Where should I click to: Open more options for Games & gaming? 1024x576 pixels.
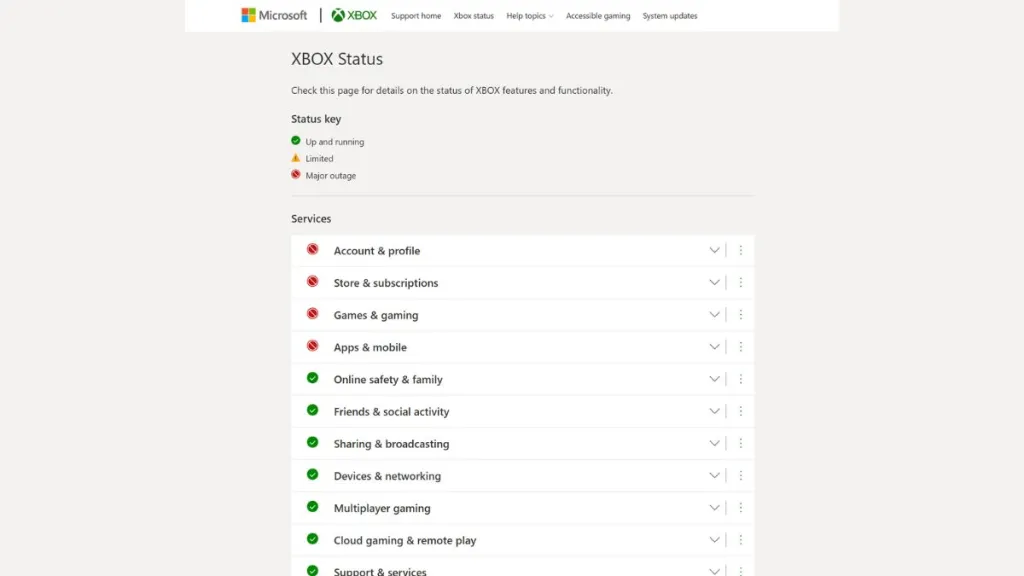click(x=741, y=314)
